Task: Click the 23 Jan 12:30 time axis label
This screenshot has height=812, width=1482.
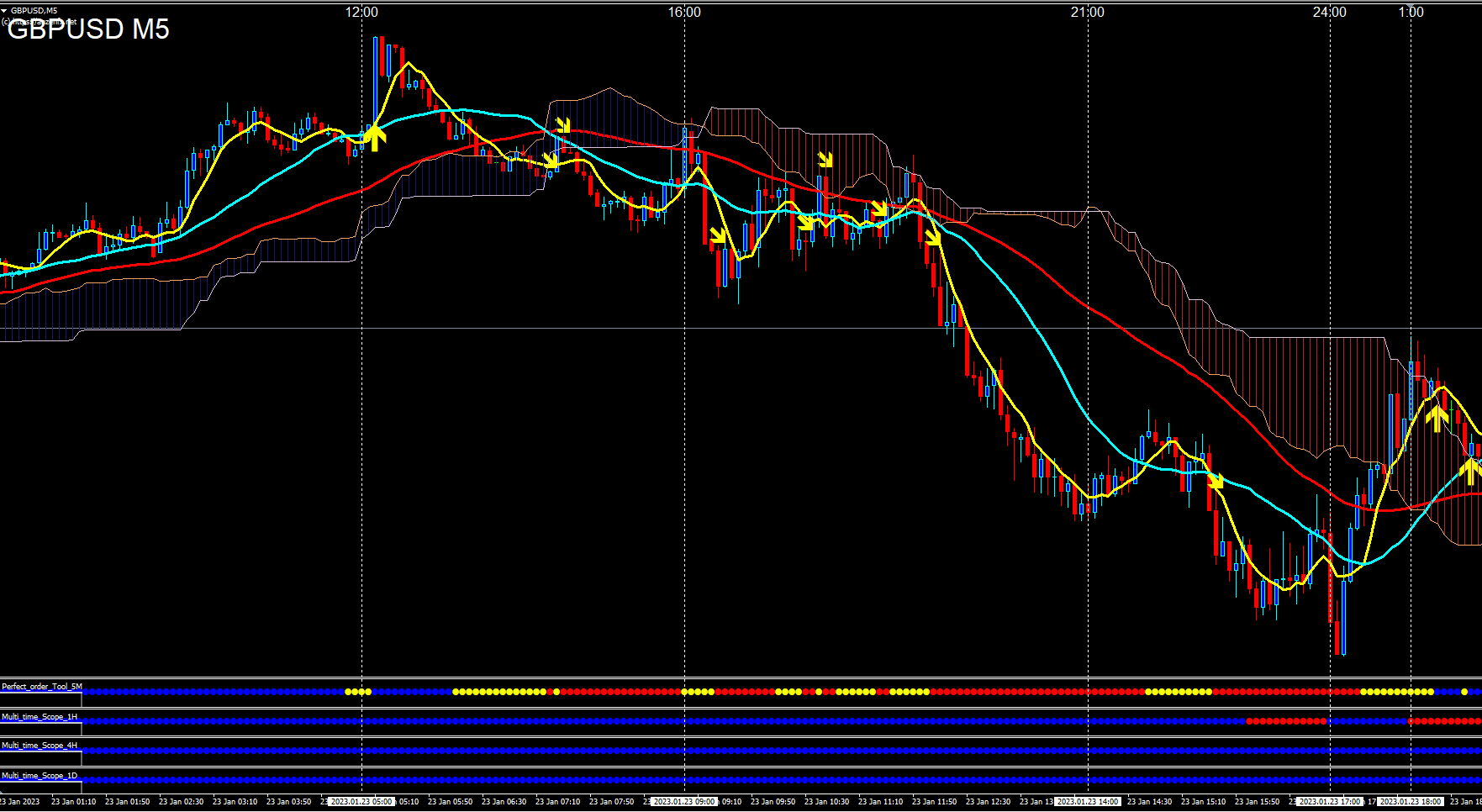Action: coord(989,802)
